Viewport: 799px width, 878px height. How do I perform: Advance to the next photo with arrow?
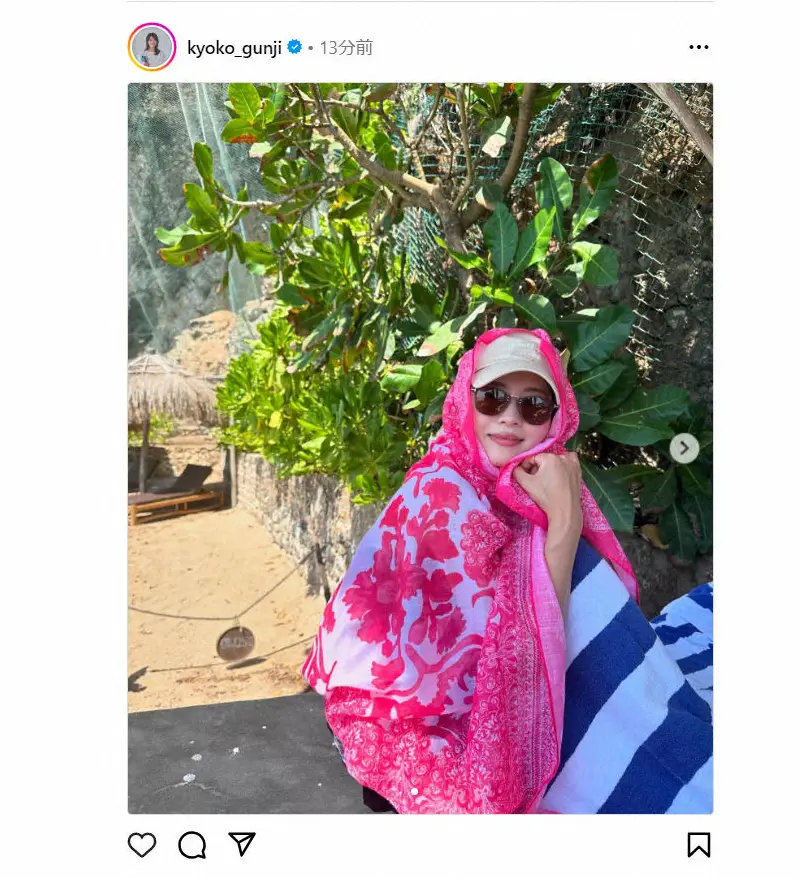pyautogui.click(x=684, y=449)
